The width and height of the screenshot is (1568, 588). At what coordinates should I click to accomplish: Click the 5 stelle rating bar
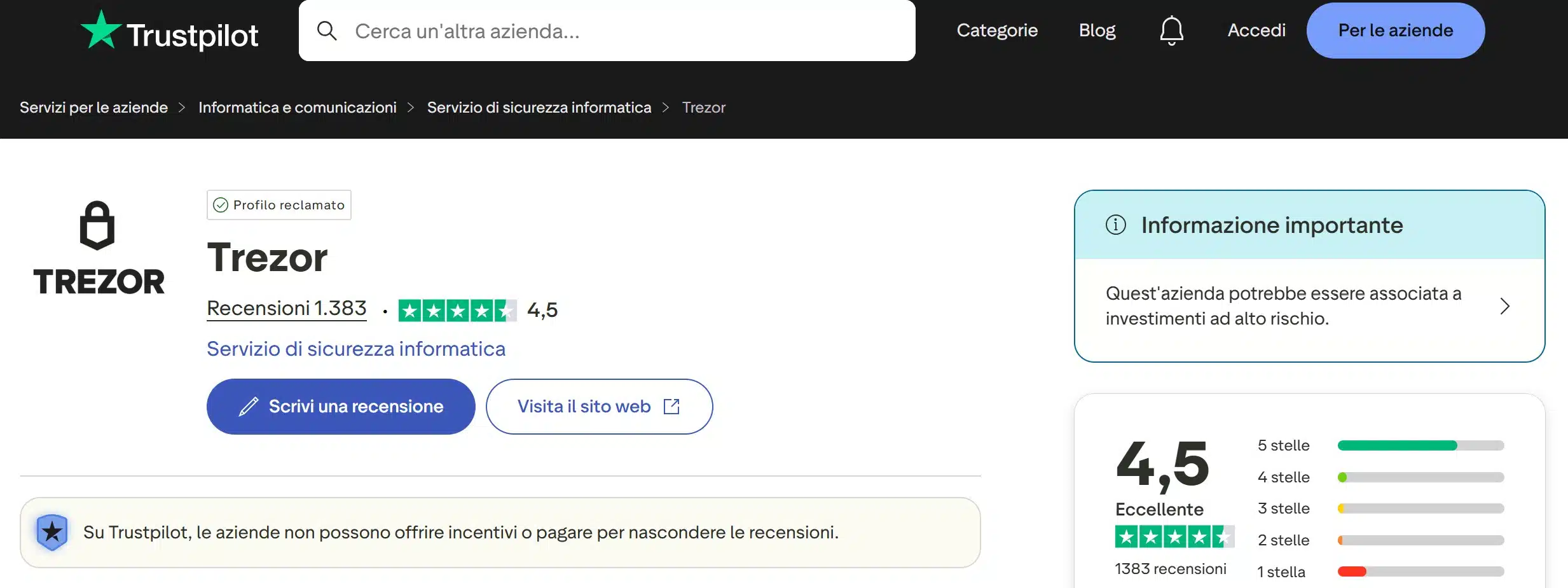pyautogui.click(x=1422, y=445)
